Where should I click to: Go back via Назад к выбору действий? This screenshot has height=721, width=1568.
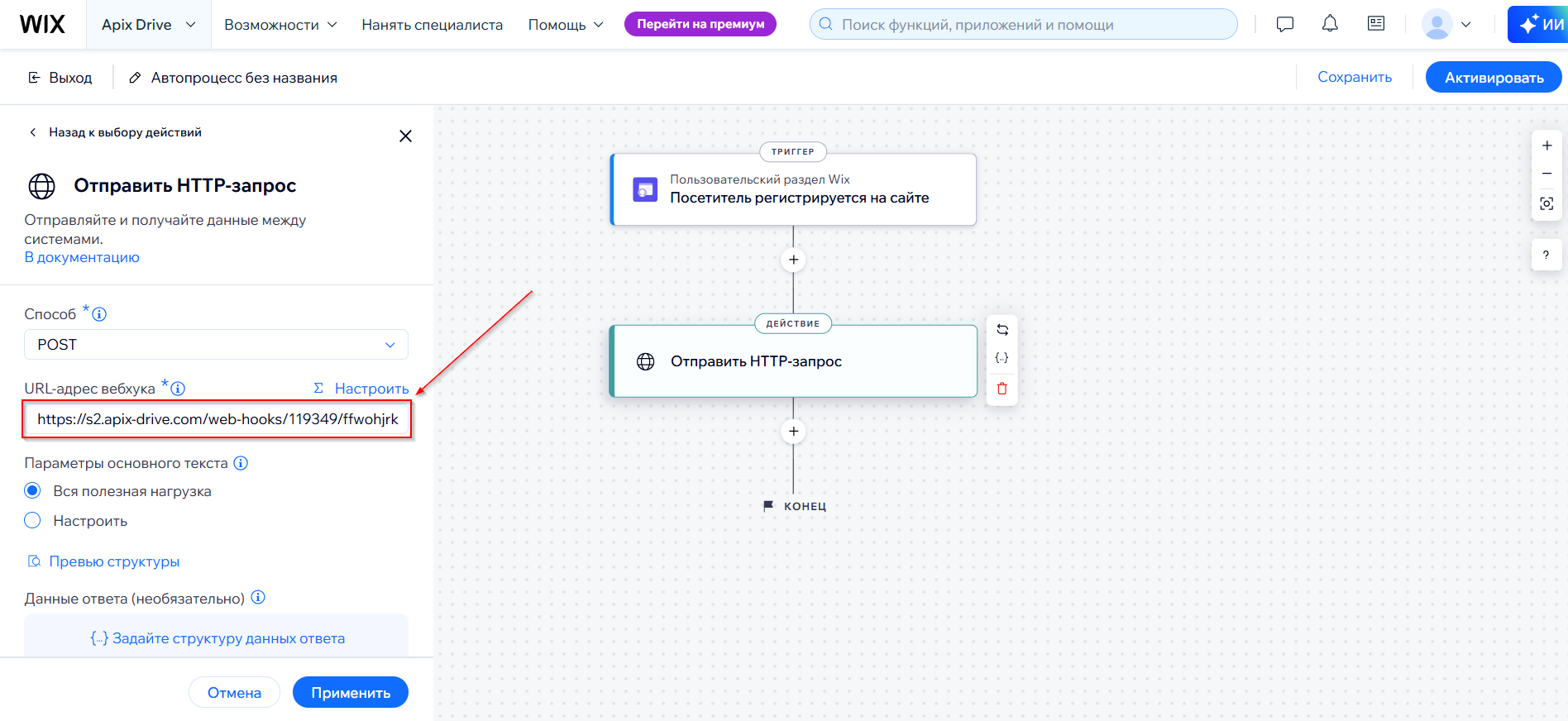point(116,132)
